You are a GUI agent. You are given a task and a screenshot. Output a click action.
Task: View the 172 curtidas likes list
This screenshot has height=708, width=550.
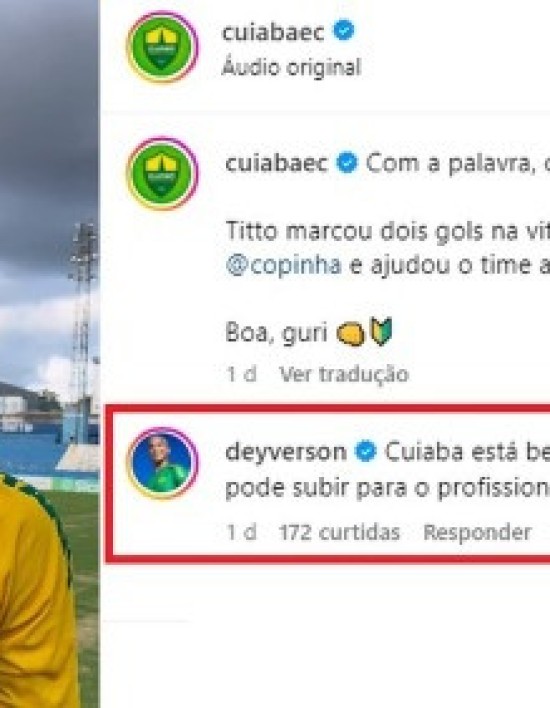tap(340, 533)
